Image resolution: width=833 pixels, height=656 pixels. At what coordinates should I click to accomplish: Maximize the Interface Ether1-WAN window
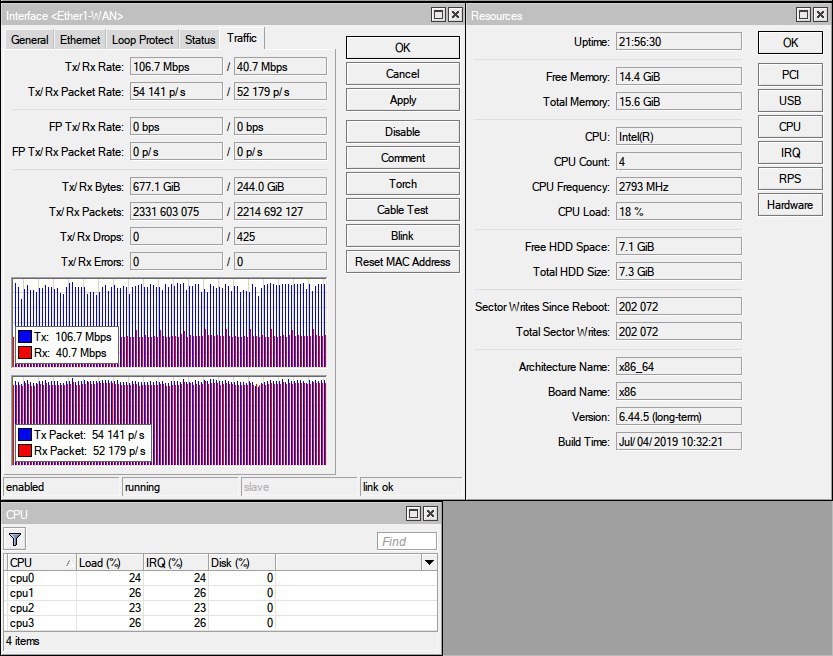point(438,15)
